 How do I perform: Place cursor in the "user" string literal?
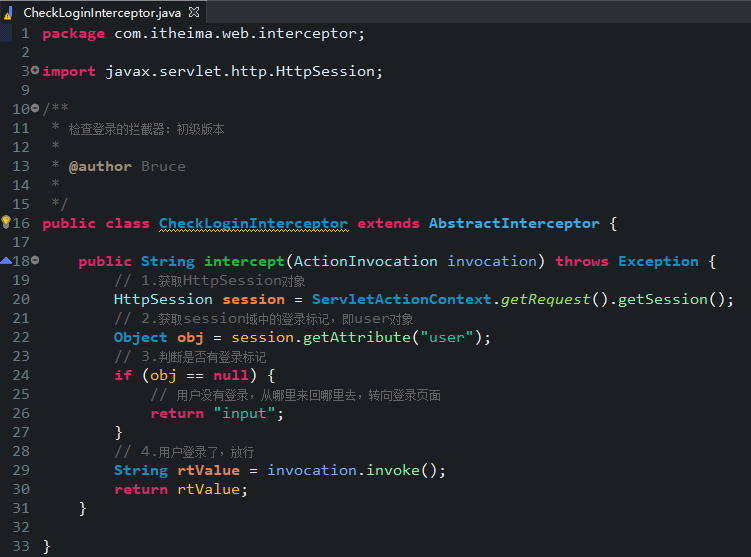(446, 337)
